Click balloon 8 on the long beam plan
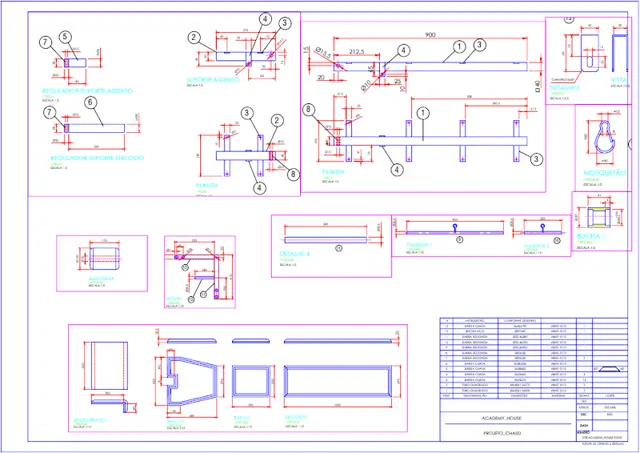Screen dimensions: 640x453 [x=309, y=109]
